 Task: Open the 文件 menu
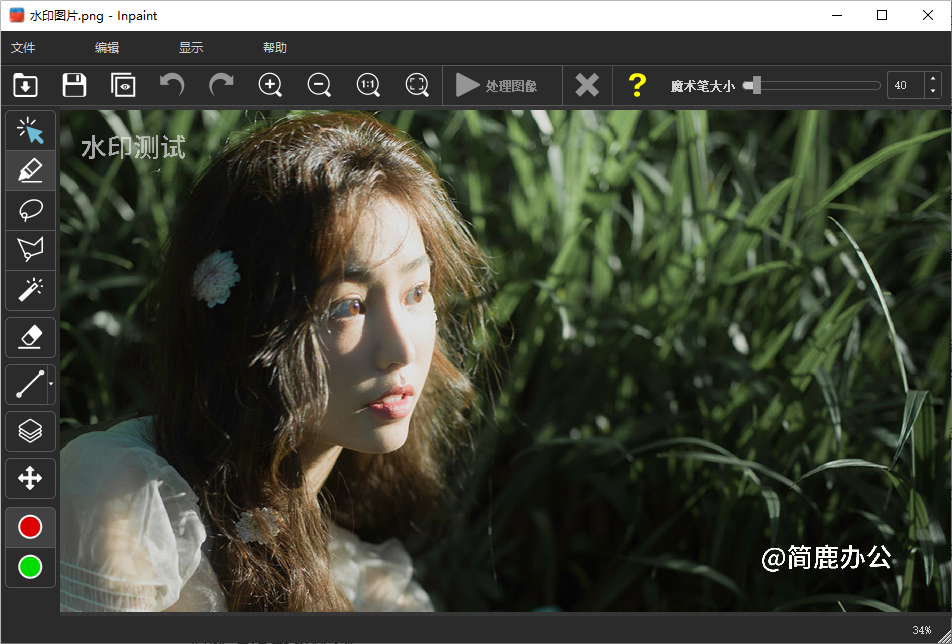[x=24, y=47]
